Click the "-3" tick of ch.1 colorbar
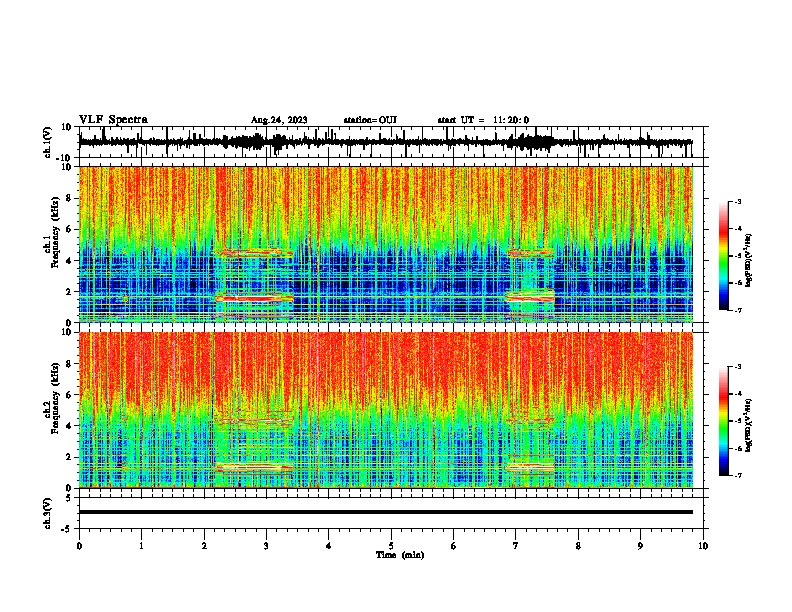Viewport: 792px width, 612px height. tap(737, 201)
